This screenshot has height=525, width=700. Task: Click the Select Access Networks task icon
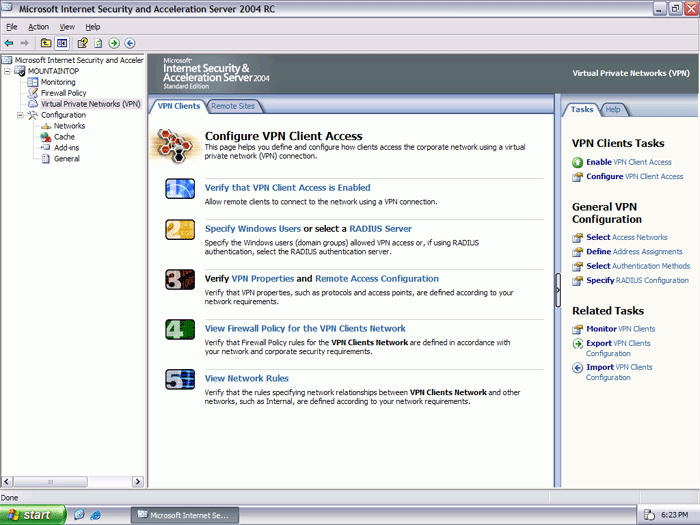click(x=577, y=238)
